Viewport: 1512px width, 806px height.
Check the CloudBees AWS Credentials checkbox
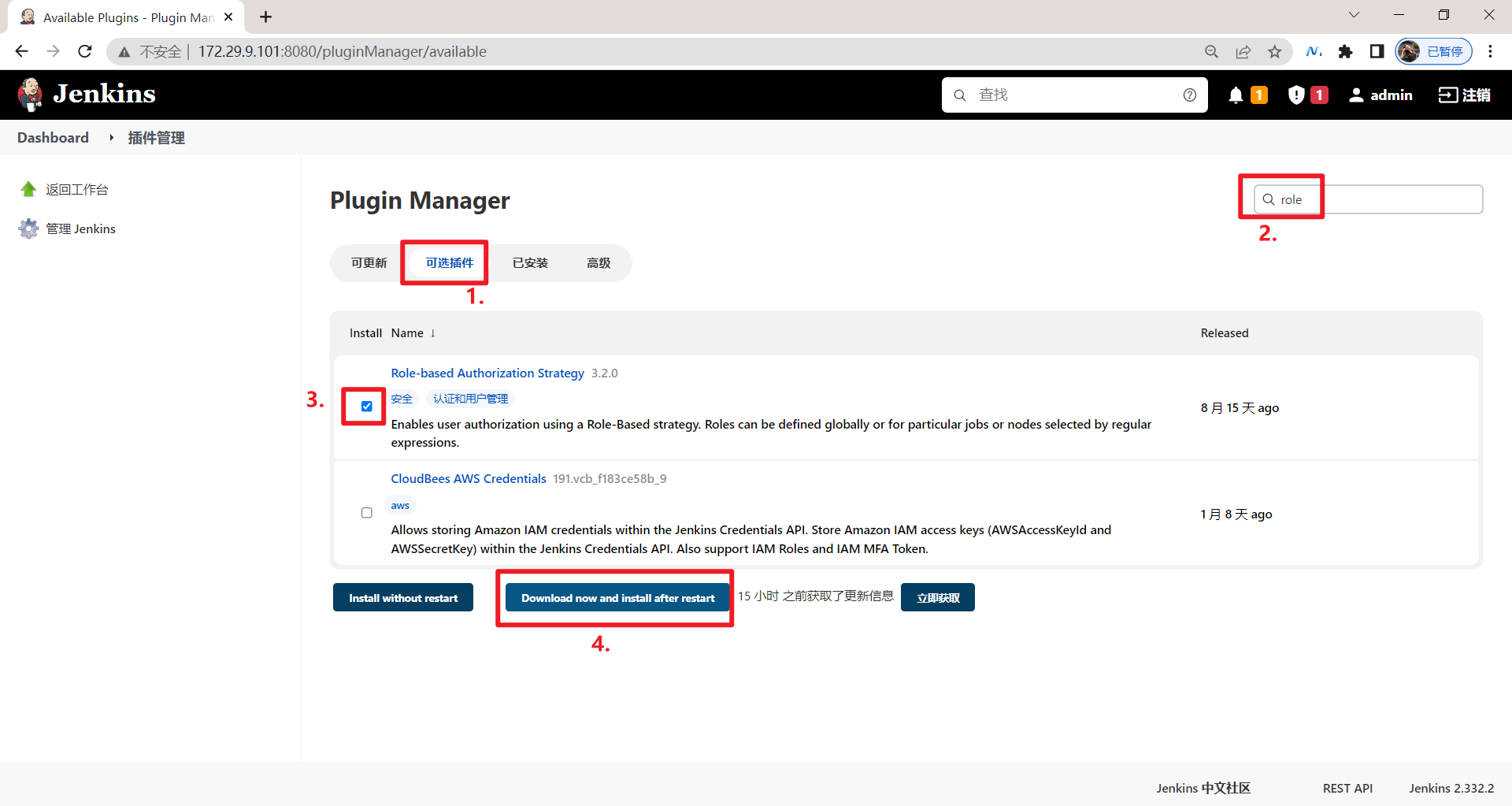point(367,513)
